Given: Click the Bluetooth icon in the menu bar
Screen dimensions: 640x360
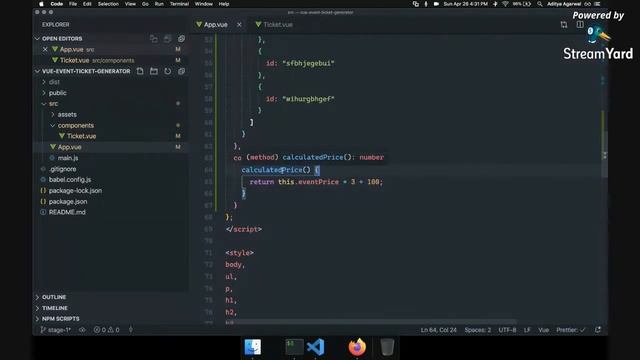Looking at the screenshot, I should pyautogui.click(x=495, y=4).
